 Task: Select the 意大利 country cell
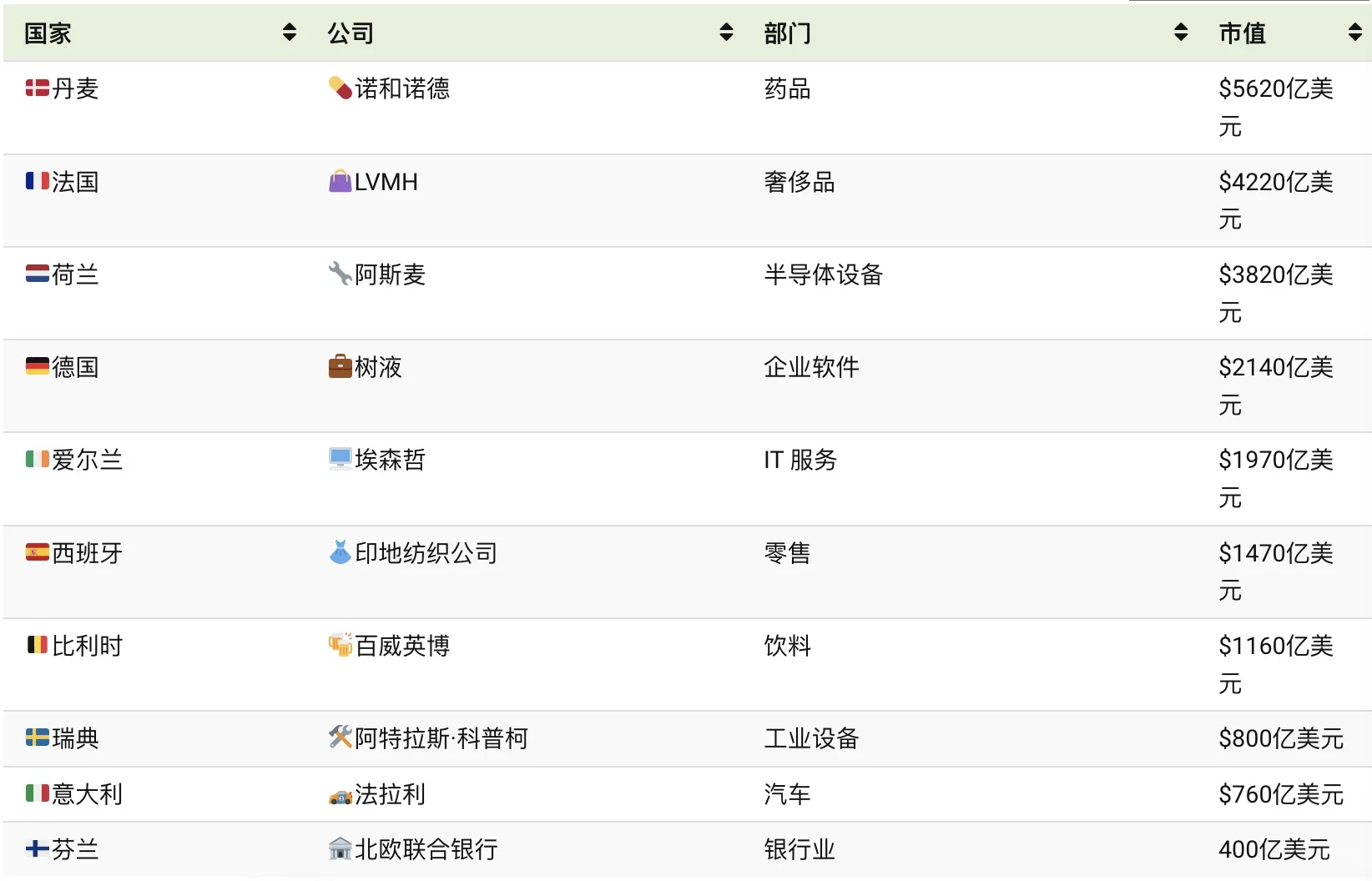point(87,794)
